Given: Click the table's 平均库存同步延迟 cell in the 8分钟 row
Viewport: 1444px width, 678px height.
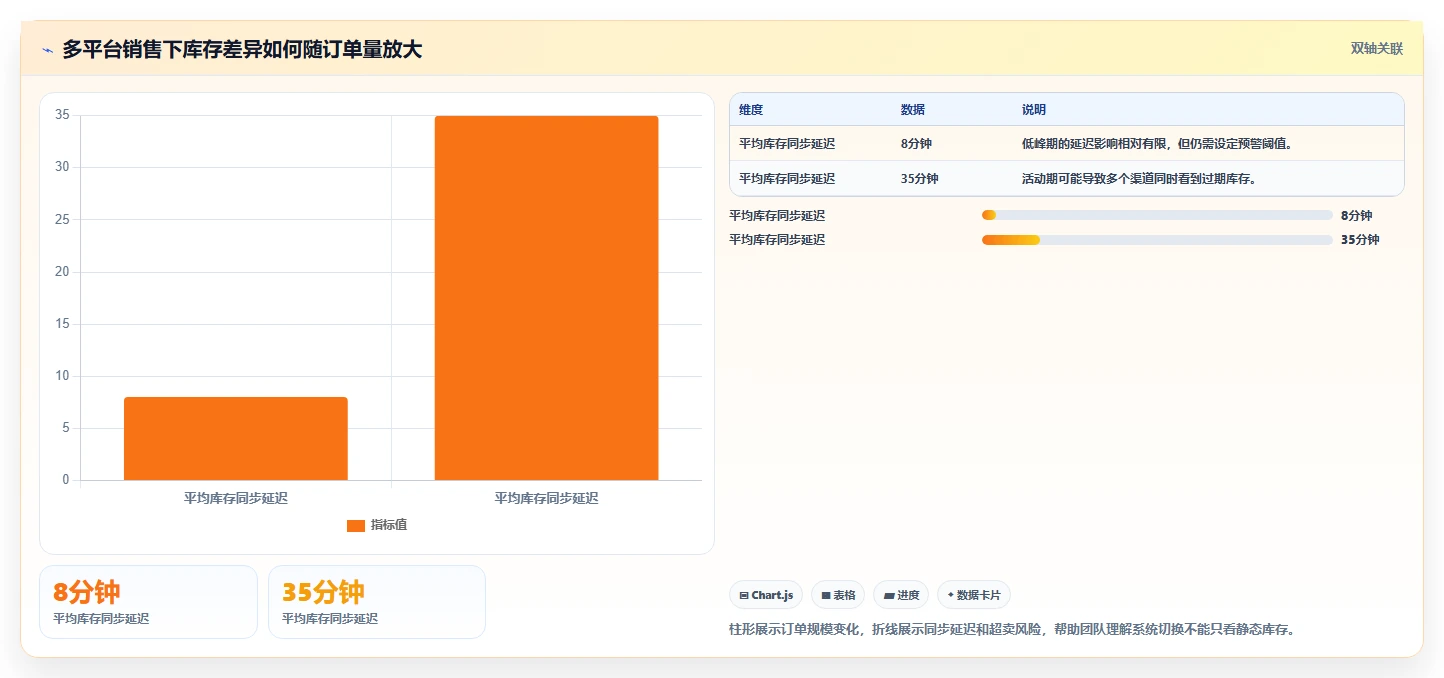Looking at the screenshot, I should [787, 144].
